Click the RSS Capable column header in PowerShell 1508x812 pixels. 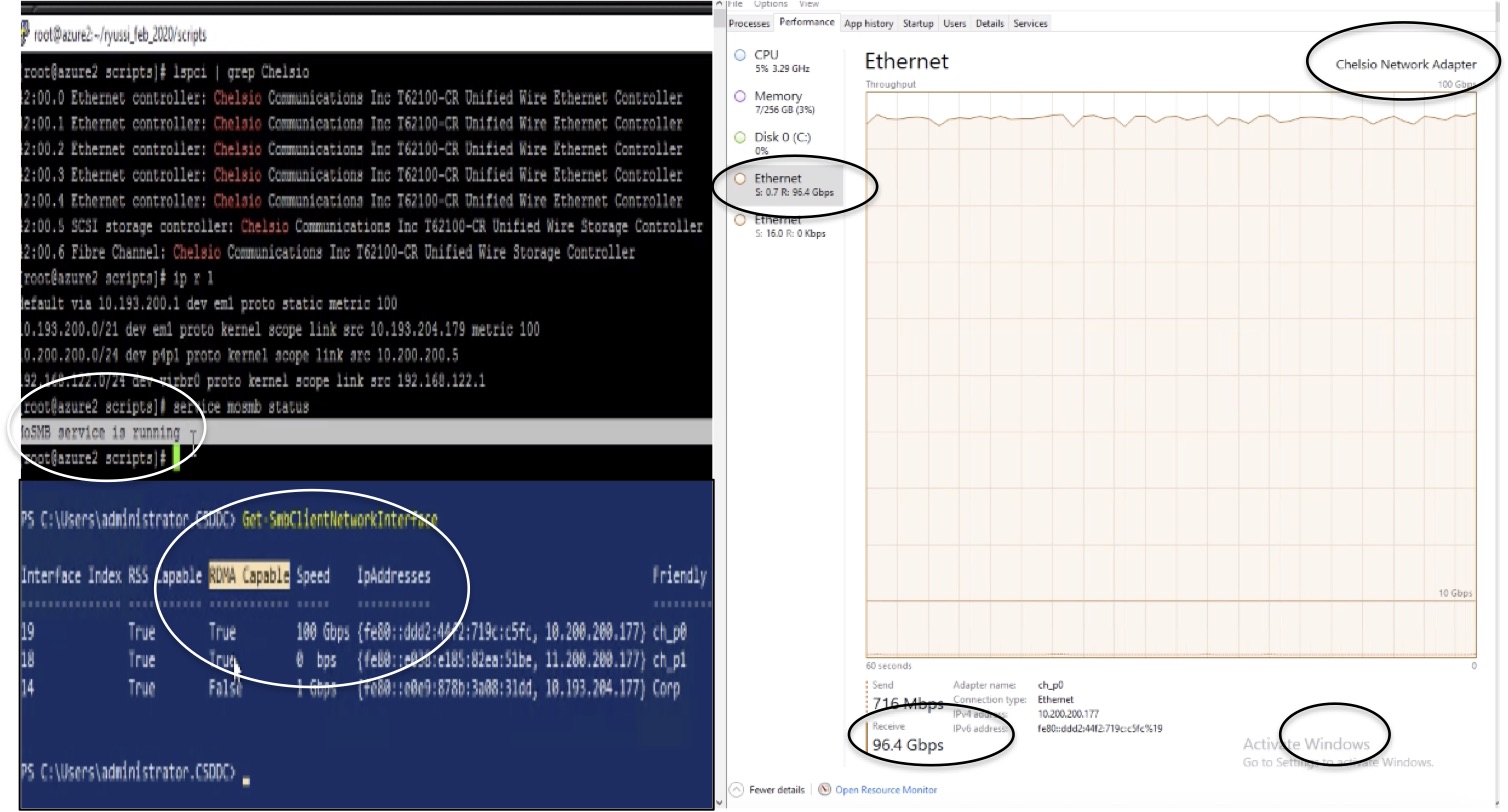[166, 576]
